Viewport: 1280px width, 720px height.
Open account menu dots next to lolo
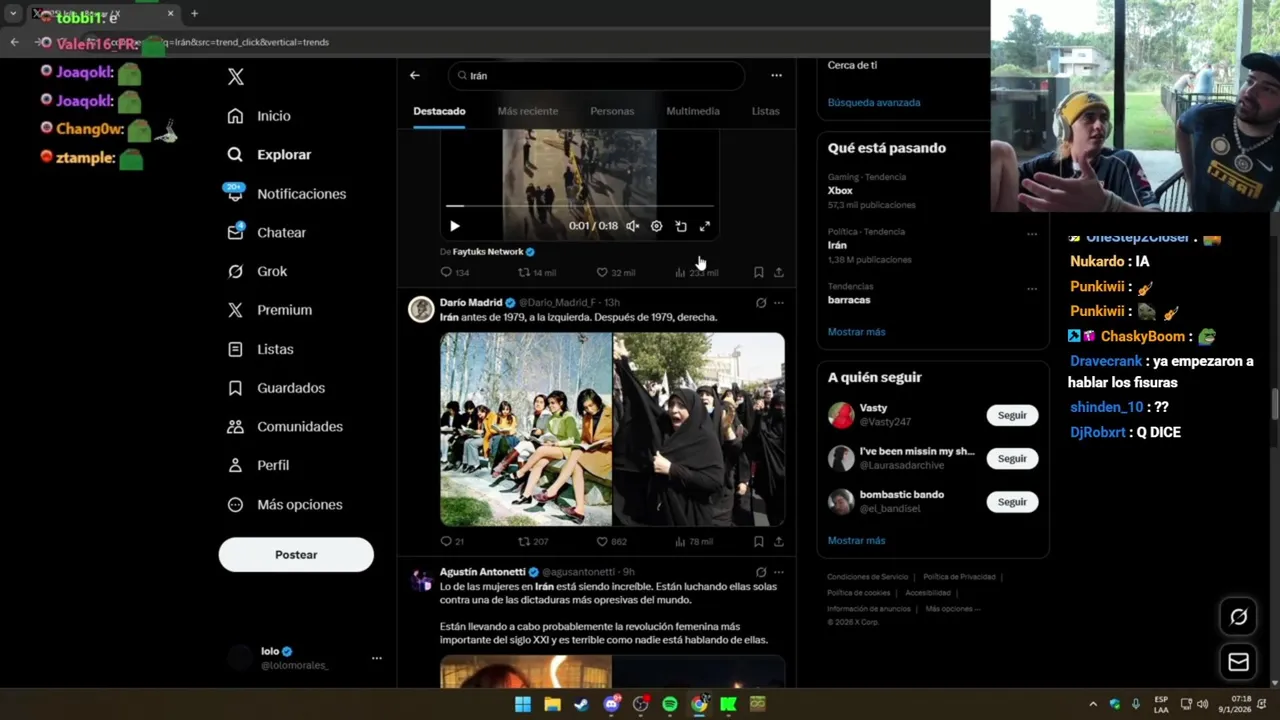pyautogui.click(x=377, y=658)
